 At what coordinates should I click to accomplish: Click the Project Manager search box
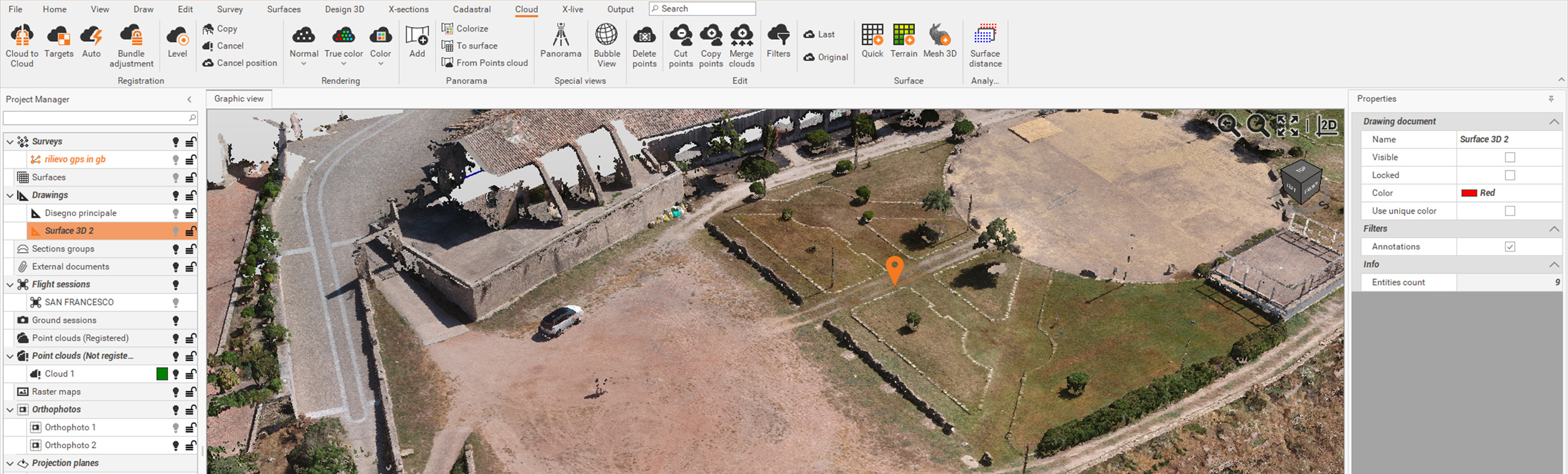point(100,118)
